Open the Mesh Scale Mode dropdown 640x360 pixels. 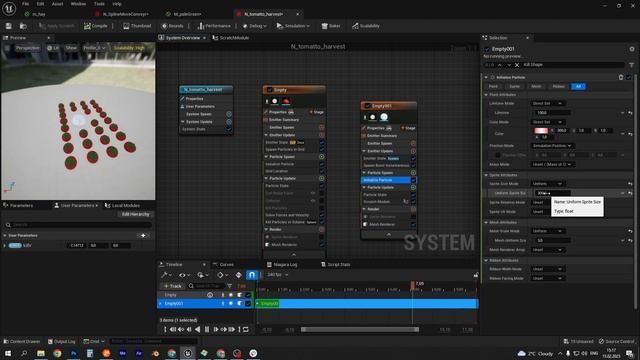(x=547, y=231)
